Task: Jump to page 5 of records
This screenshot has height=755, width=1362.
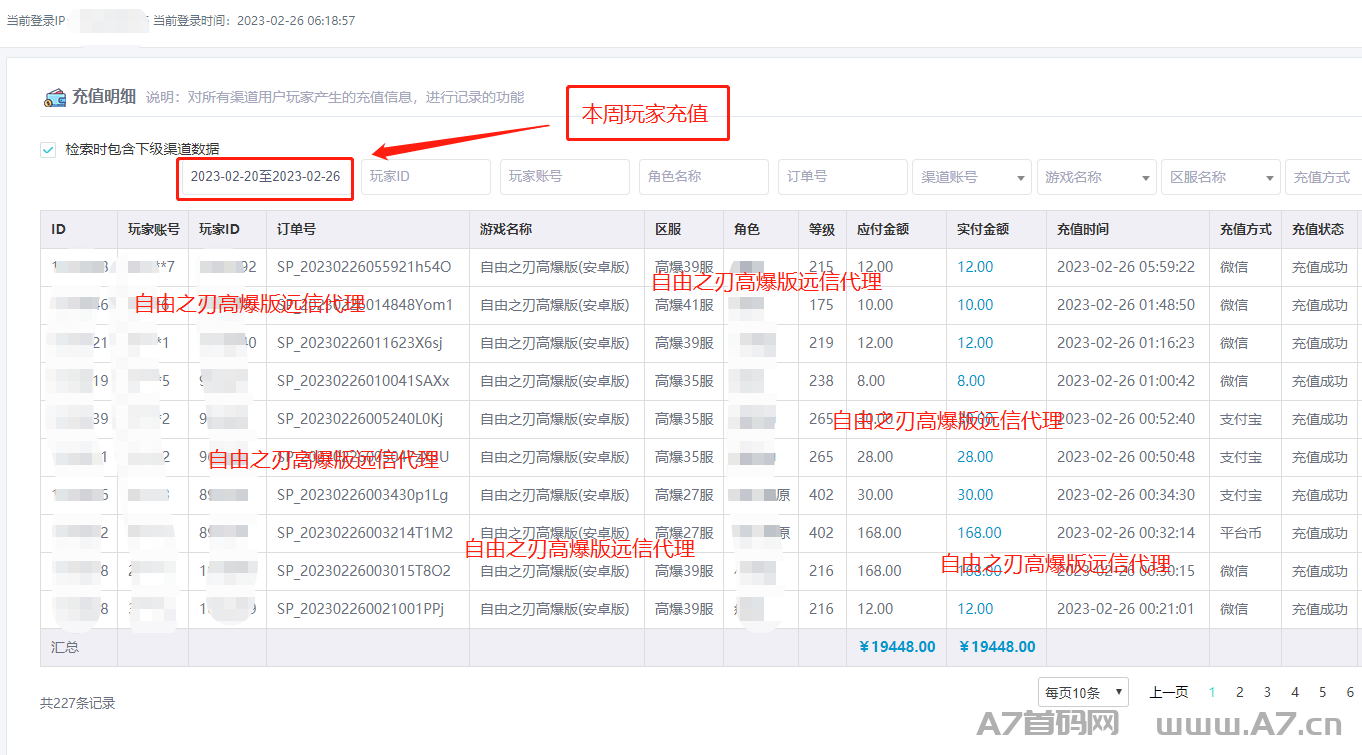Action: [1322, 692]
